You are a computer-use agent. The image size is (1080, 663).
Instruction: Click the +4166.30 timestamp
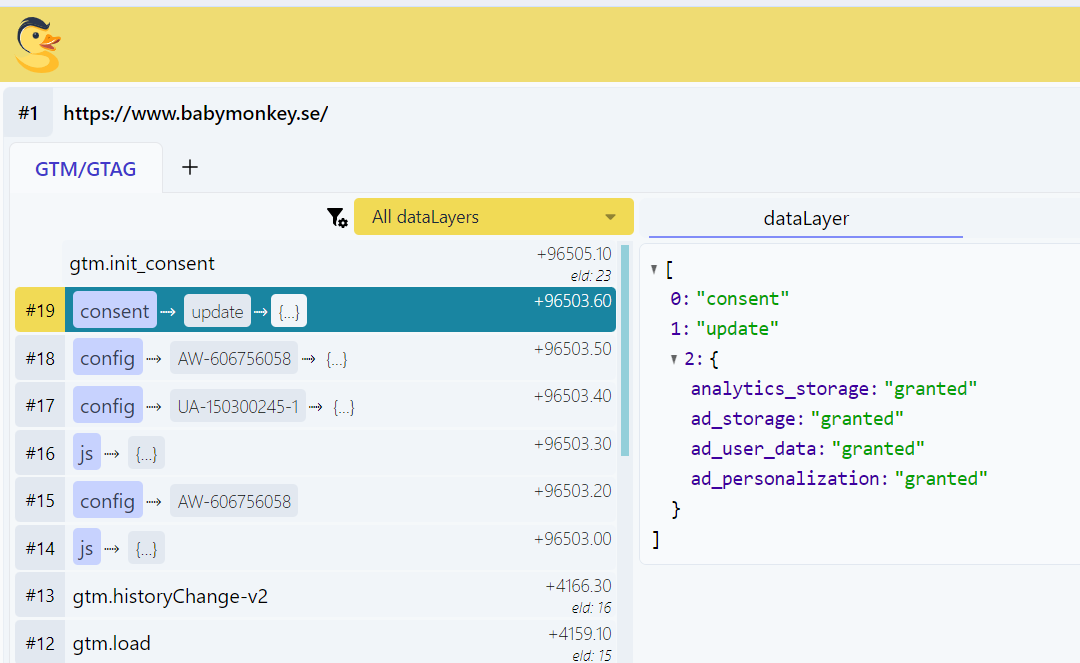(578, 586)
